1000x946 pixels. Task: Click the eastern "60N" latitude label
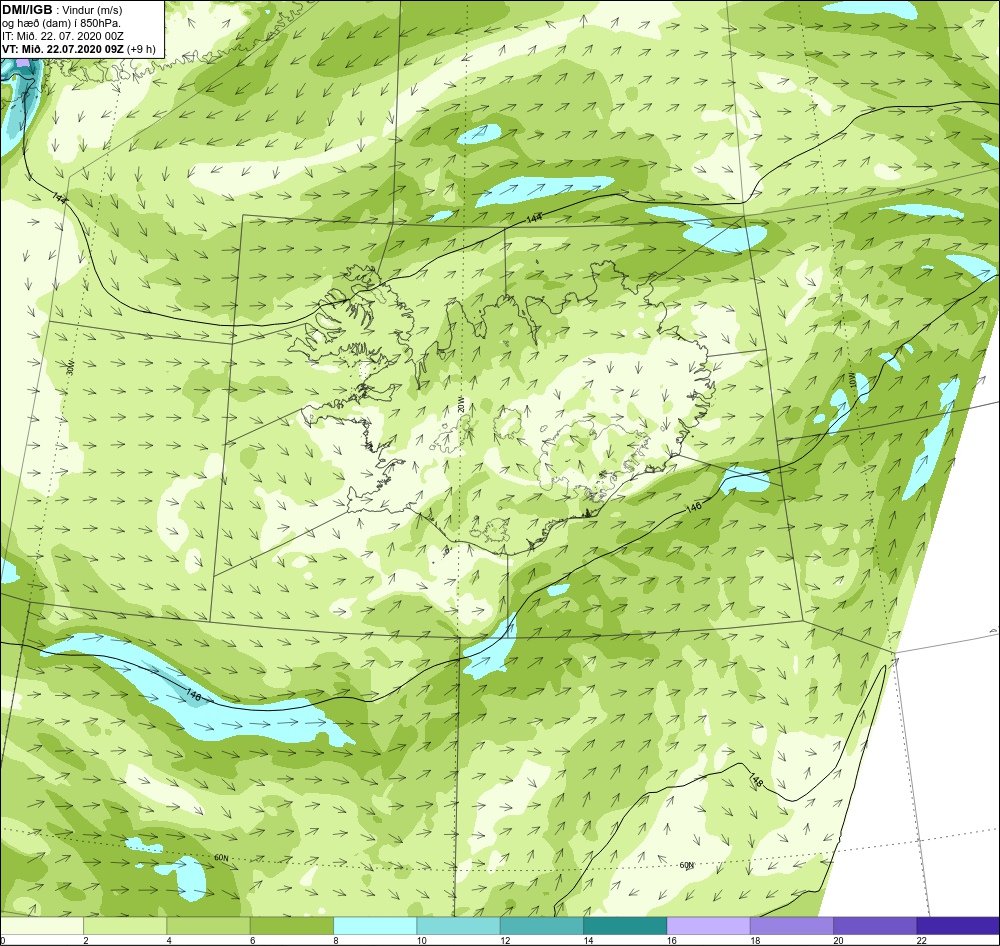[x=686, y=866]
